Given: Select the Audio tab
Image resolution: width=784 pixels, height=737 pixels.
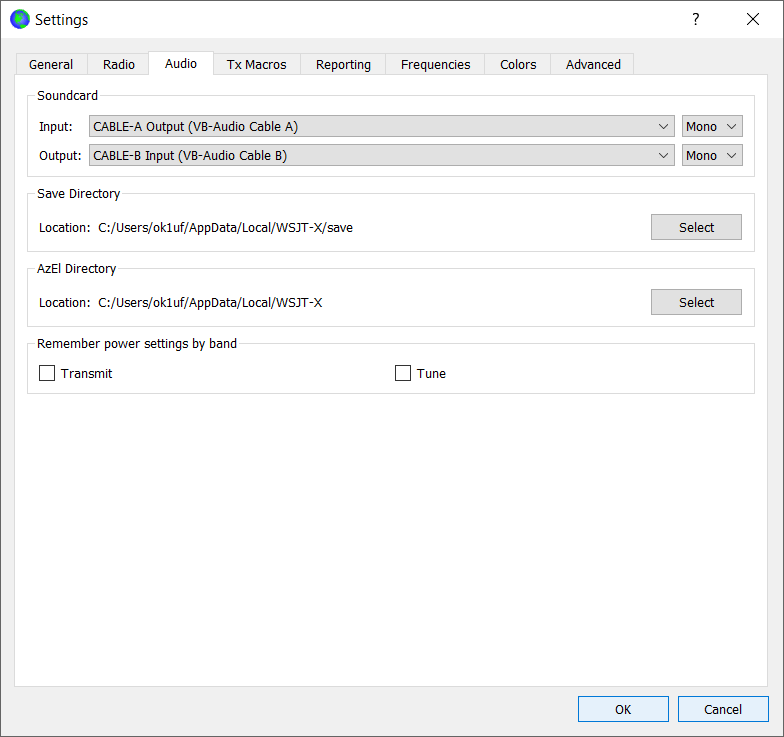Looking at the screenshot, I should (x=181, y=63).
